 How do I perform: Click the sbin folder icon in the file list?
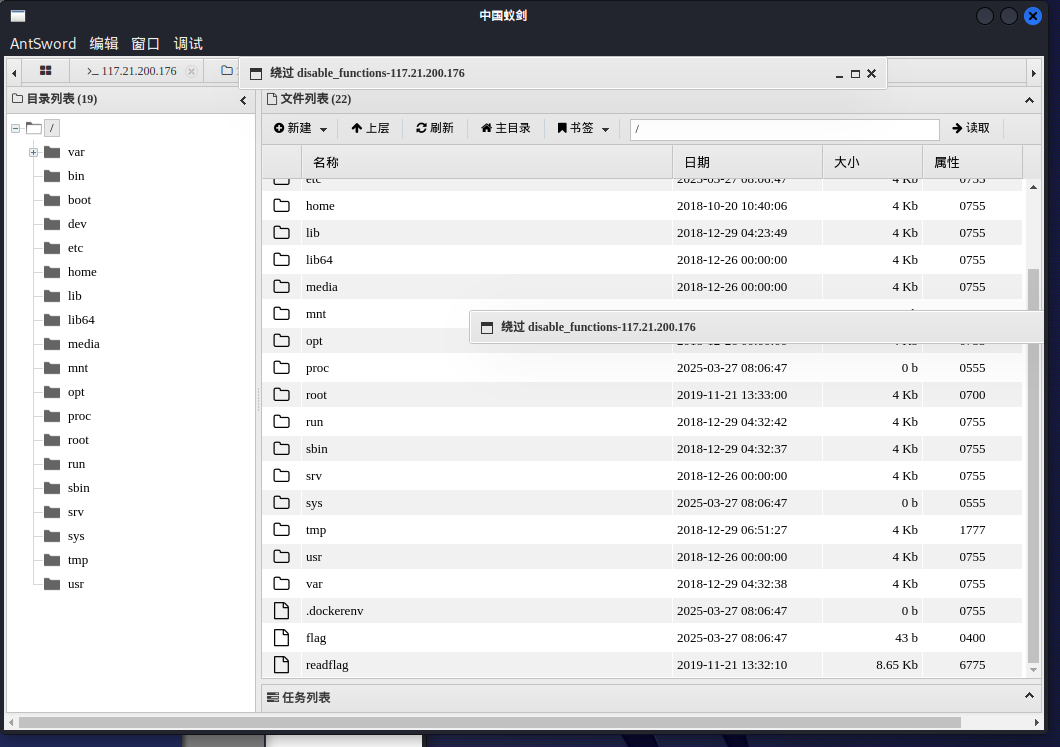(x=281, y=449)
